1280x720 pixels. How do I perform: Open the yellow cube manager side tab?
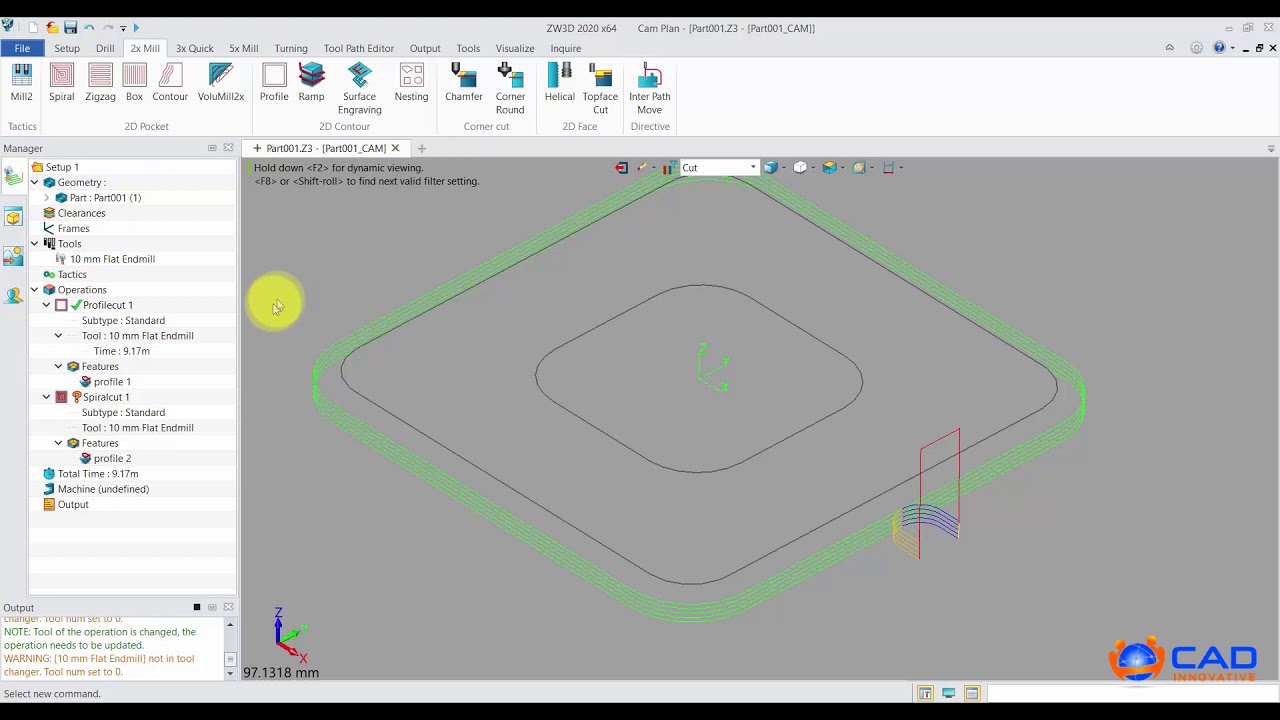click(13, 217)
